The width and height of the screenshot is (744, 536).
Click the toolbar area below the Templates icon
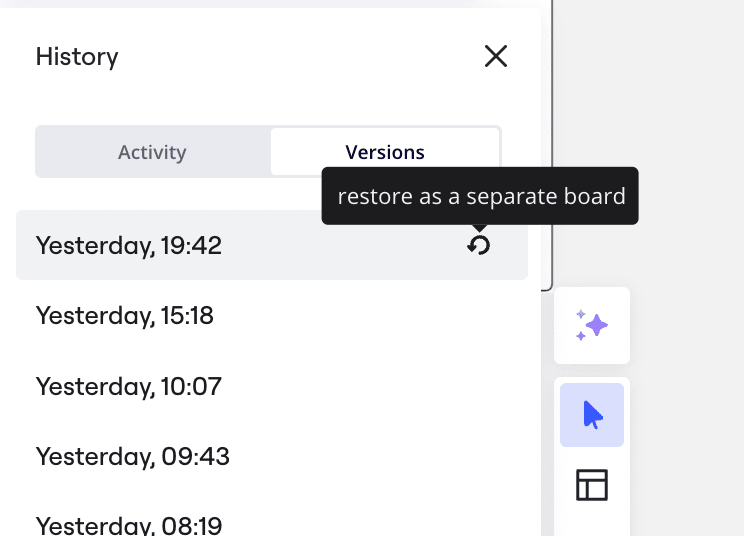tap(592, 523)
